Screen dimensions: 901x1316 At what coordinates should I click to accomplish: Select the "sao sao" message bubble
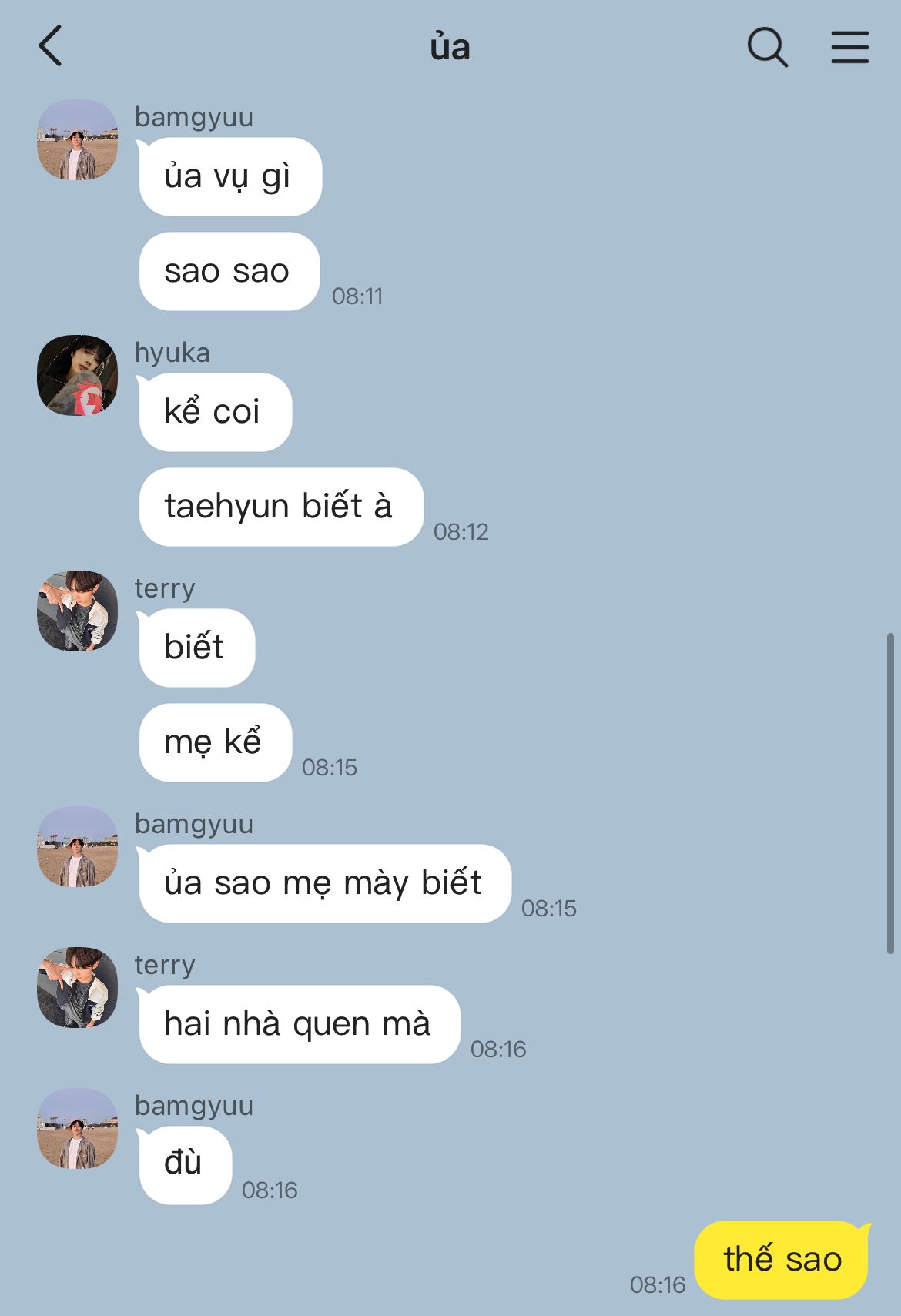click(x=228, y=271)
